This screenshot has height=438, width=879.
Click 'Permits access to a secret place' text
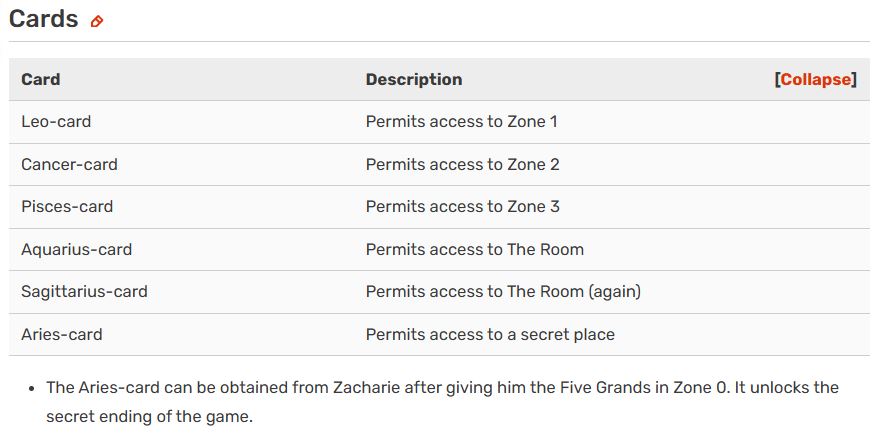point(490,334)
